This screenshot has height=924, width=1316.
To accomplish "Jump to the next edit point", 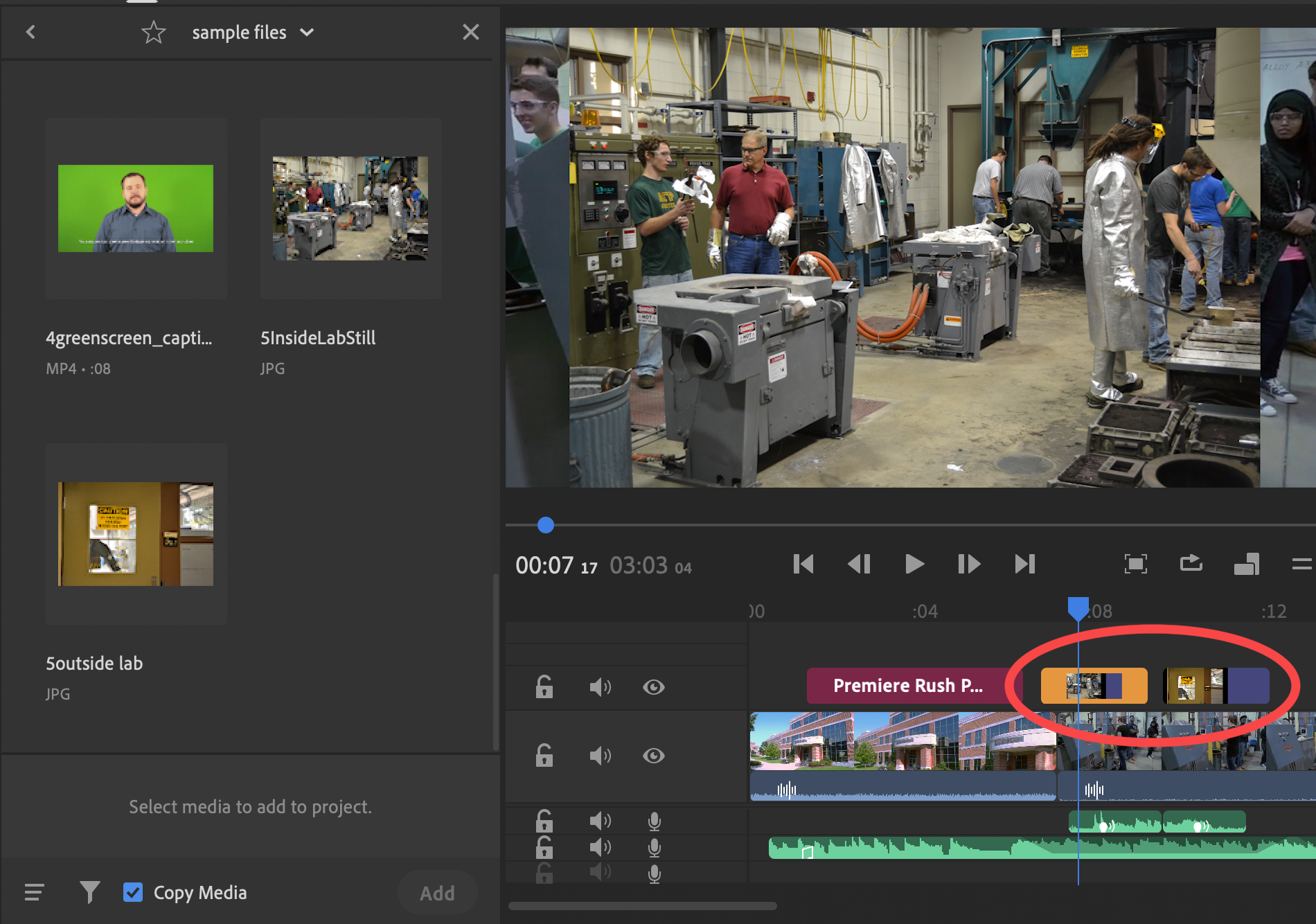I will pyautogui.click(x=1025, y=564).
